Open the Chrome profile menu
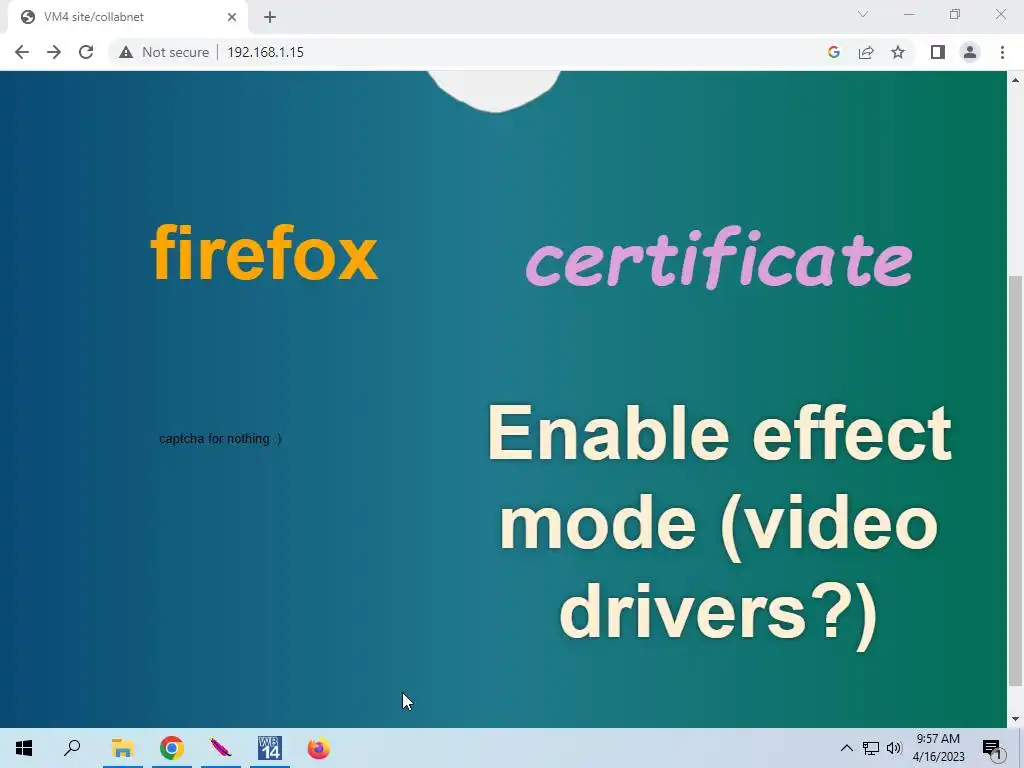1024x768 pixels. point(970,52)
